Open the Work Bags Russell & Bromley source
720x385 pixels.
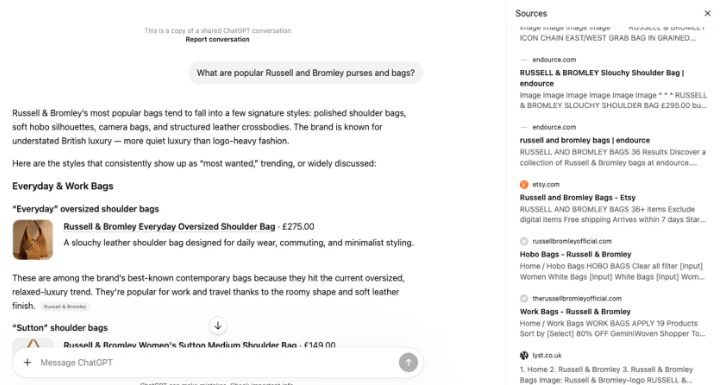575,311
